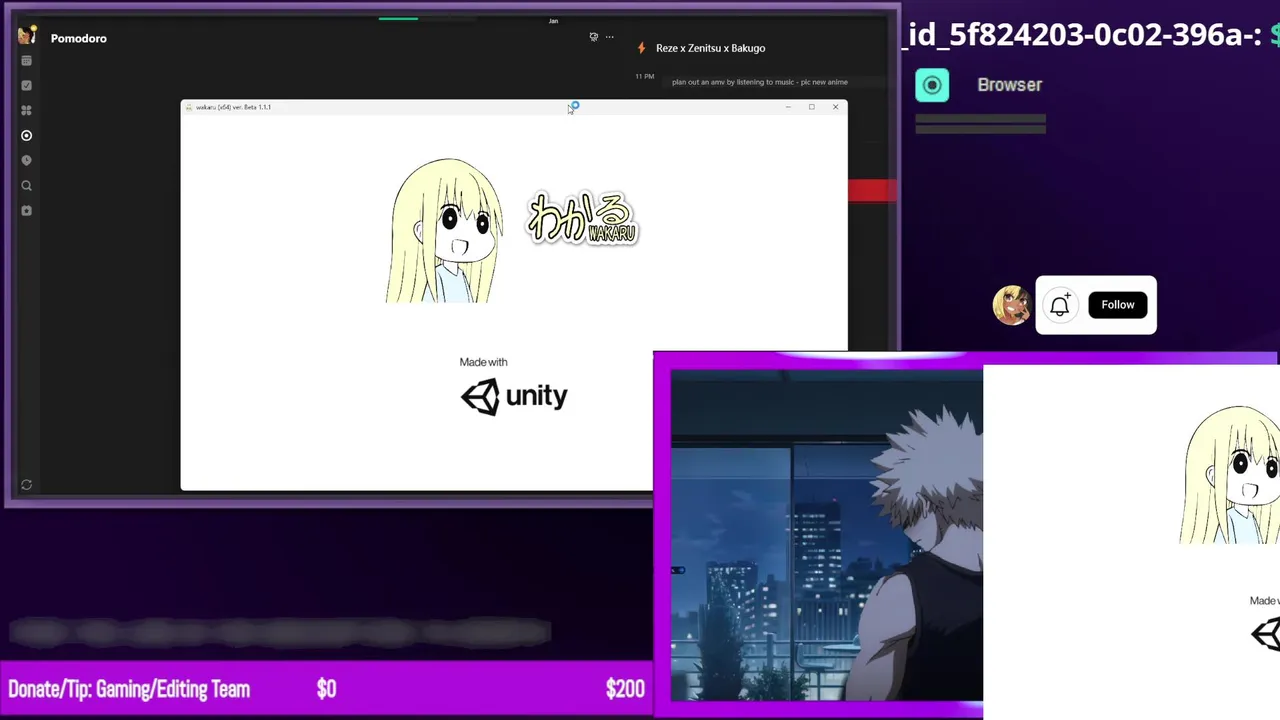Open the four-leaf matrix icon in the sidebar
Image resolution: width=1280 pixels, height=720 pixels.
click(27, 111)
